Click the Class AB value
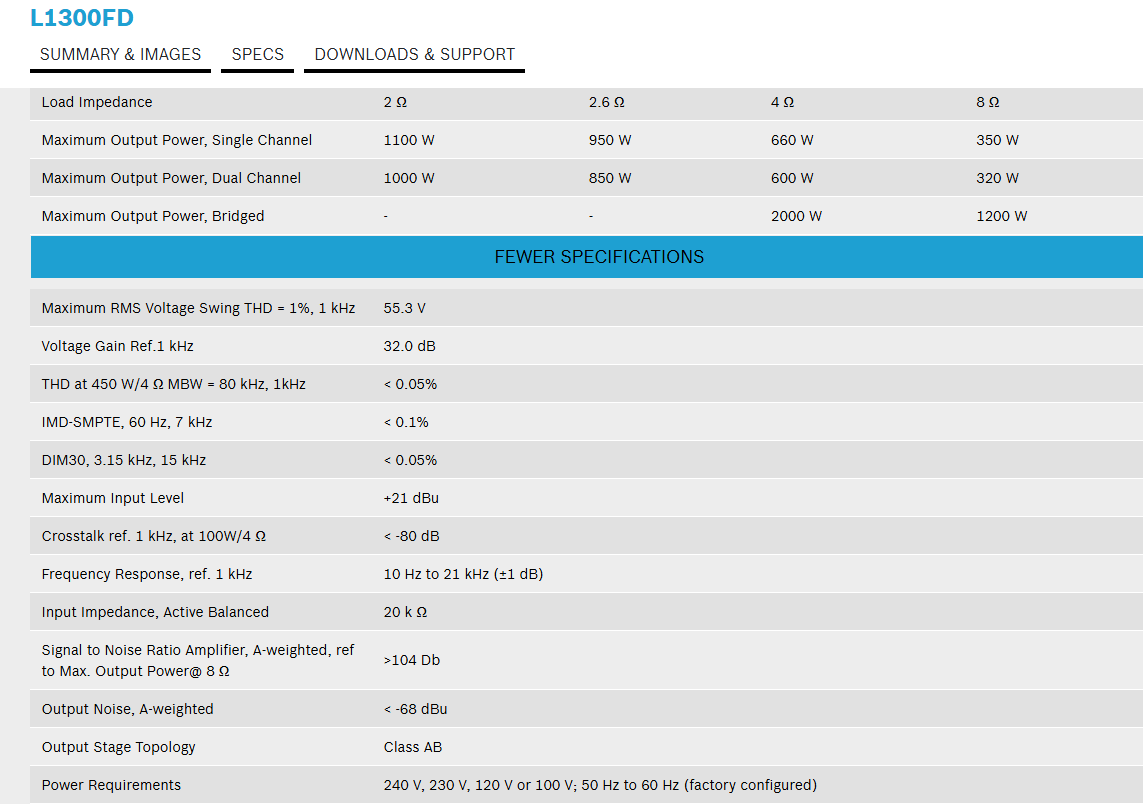Image resolution: width=1143 pixels, height=804 pixels. pos(413,746)
